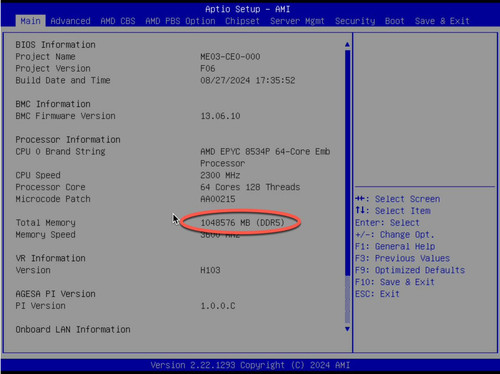This screenshot has height=374, width=500.
Task: Click the F1: General Help line
Action: tap(395, 246)
